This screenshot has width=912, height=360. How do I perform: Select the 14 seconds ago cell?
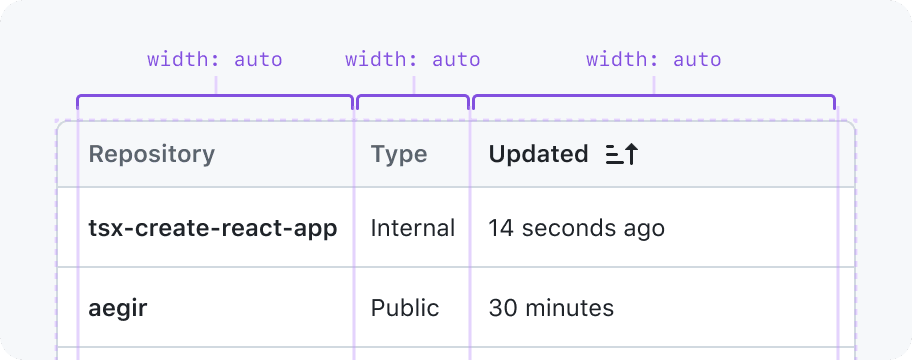[x=576, y=228]
